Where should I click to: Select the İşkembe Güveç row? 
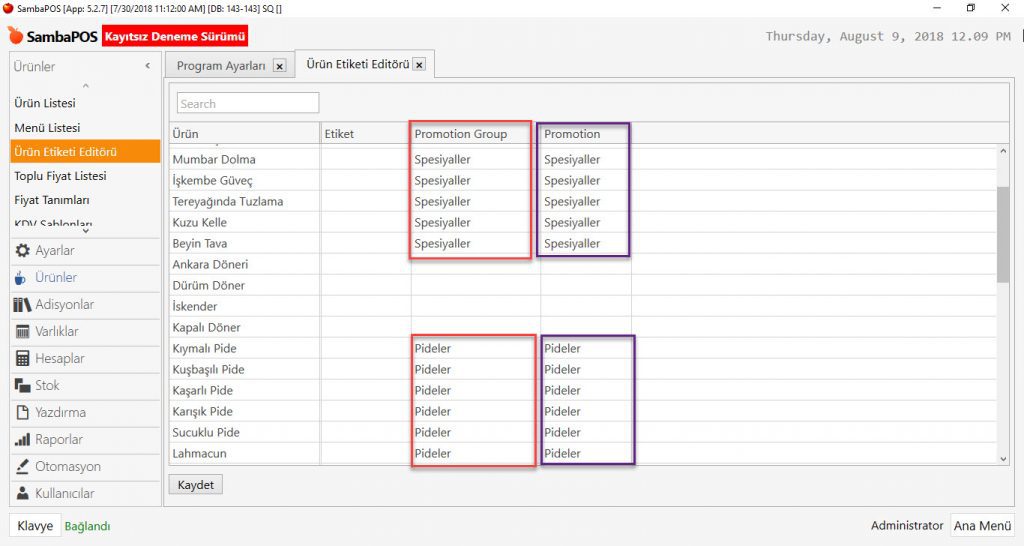583,180
